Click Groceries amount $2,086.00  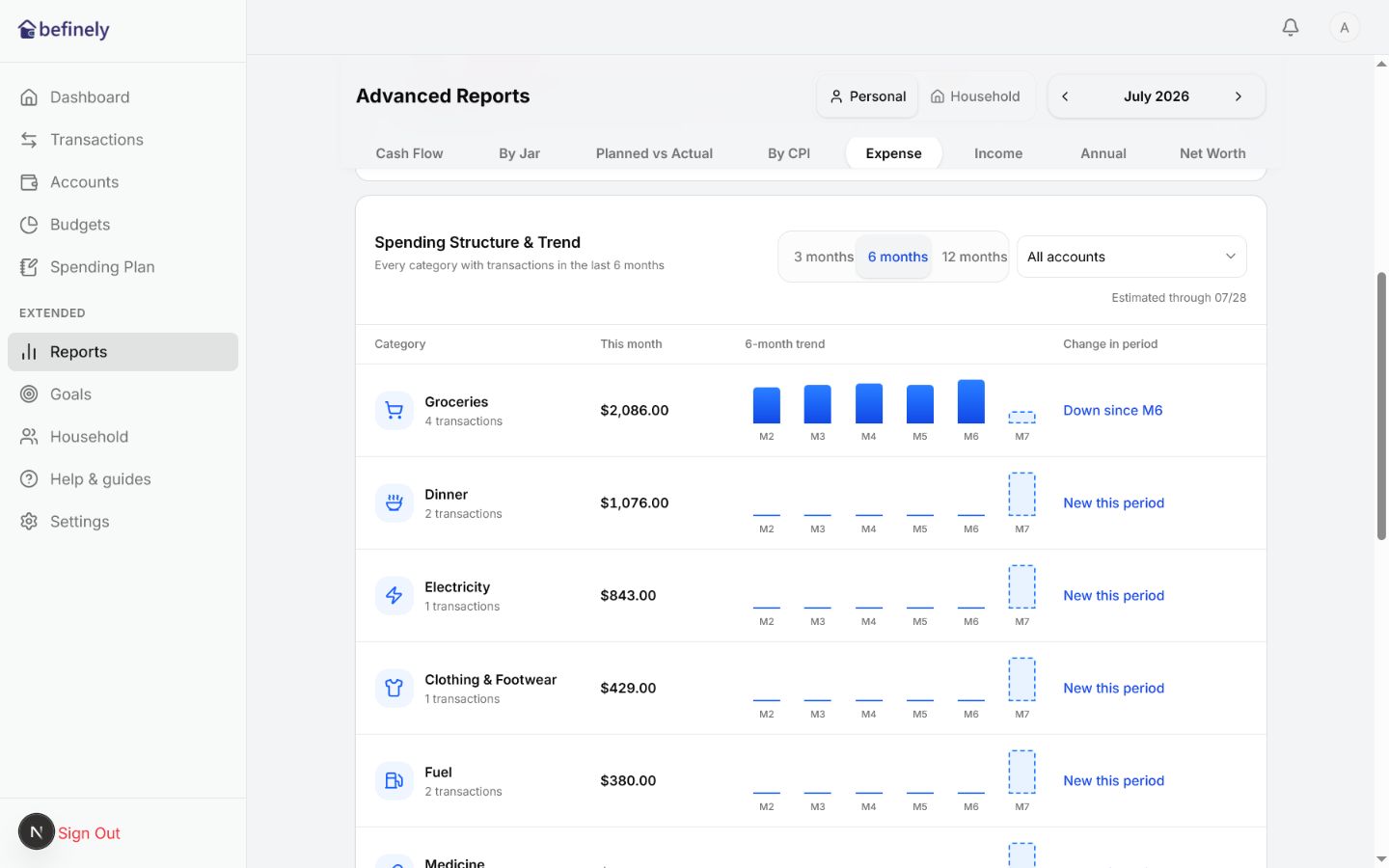(x=634, y=411)
